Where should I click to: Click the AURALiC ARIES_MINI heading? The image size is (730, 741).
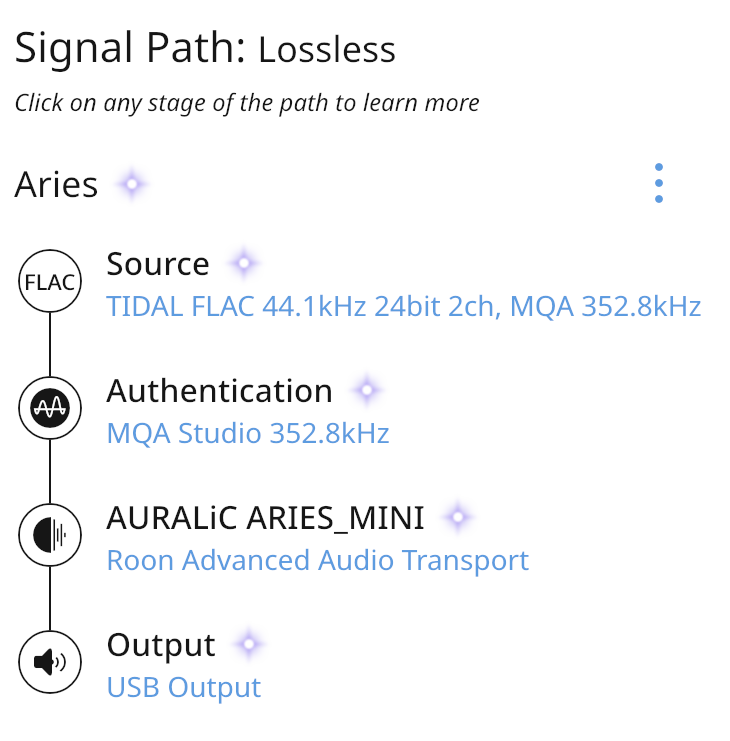[266, 518]
